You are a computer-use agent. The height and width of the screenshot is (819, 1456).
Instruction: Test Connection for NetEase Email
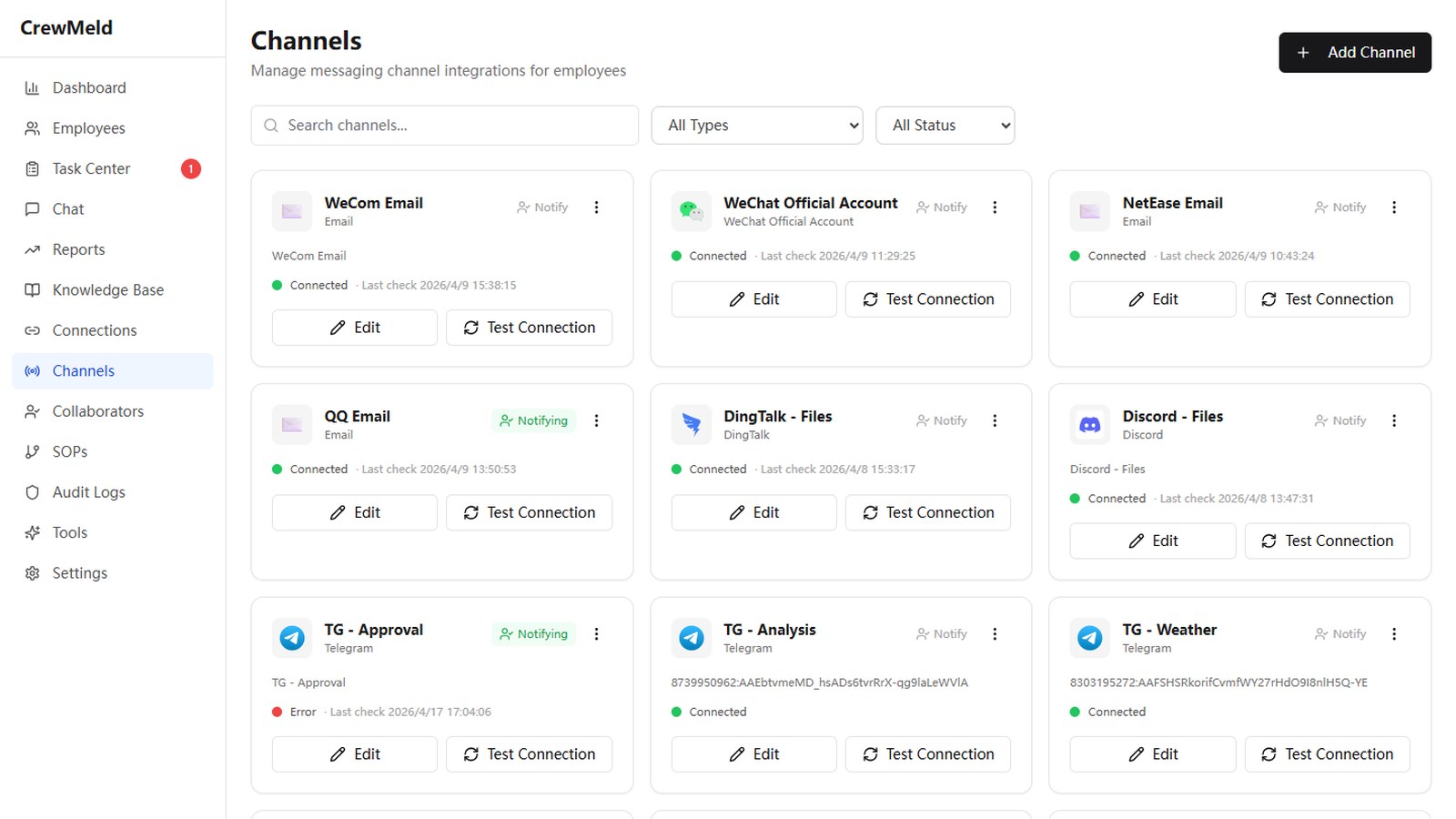1327,299
